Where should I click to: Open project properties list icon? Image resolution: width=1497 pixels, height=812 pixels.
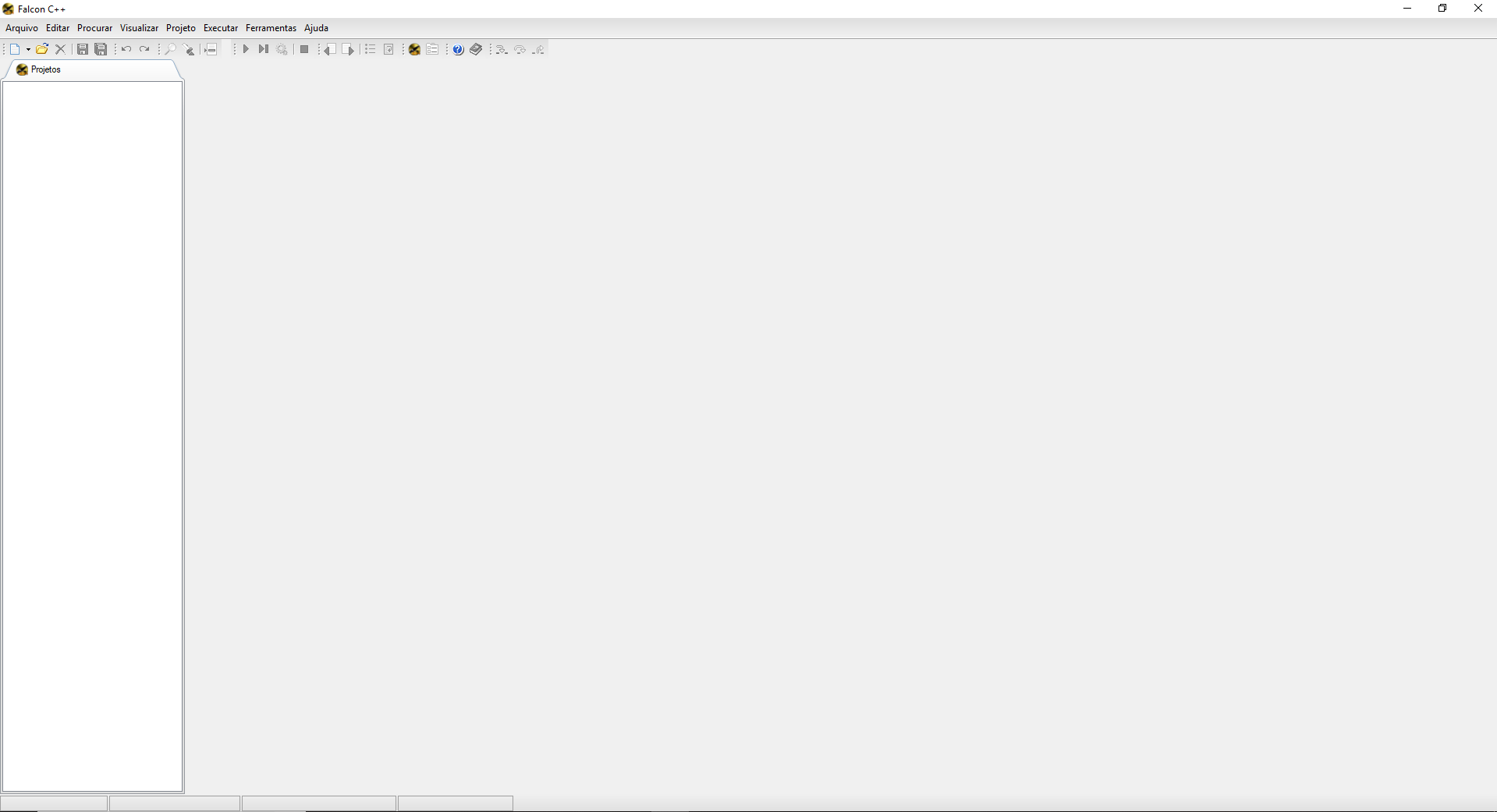tap(433, 49)
